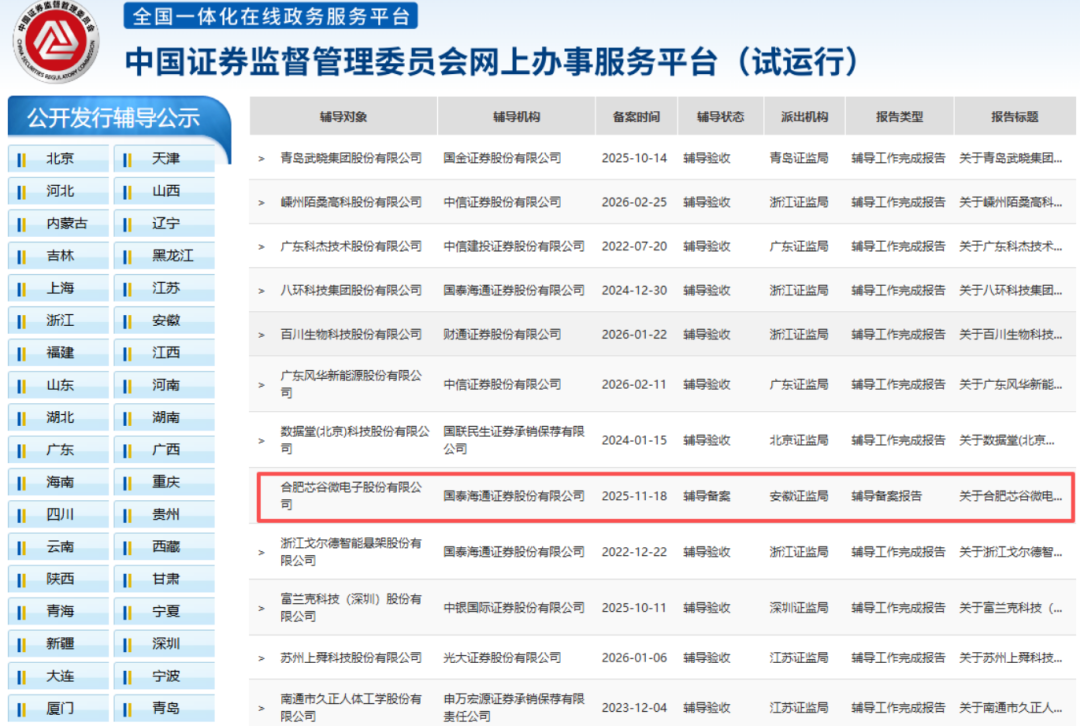Viewport: 1080px width, 726px height.
Task: Go to the 海南 region
Action: (x=59, y=482)
